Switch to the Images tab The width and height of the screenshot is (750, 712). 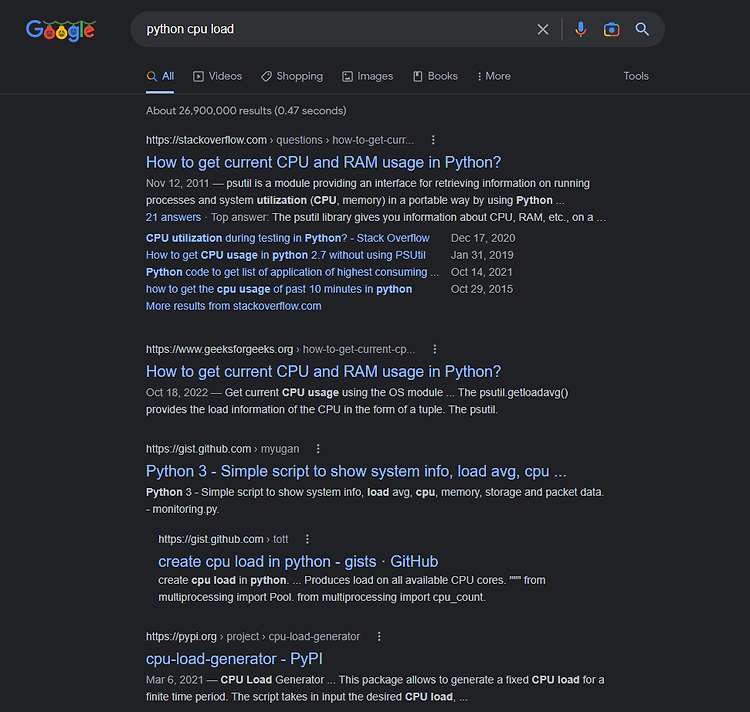(367, 77)
